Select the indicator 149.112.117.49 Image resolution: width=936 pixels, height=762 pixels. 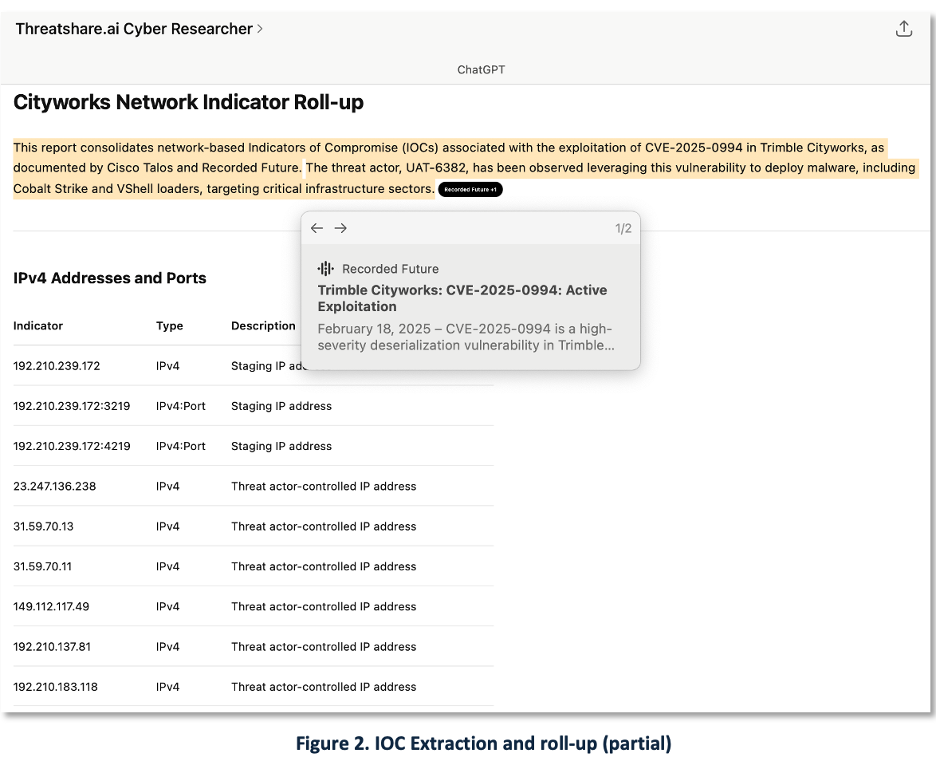click(51, 606)
